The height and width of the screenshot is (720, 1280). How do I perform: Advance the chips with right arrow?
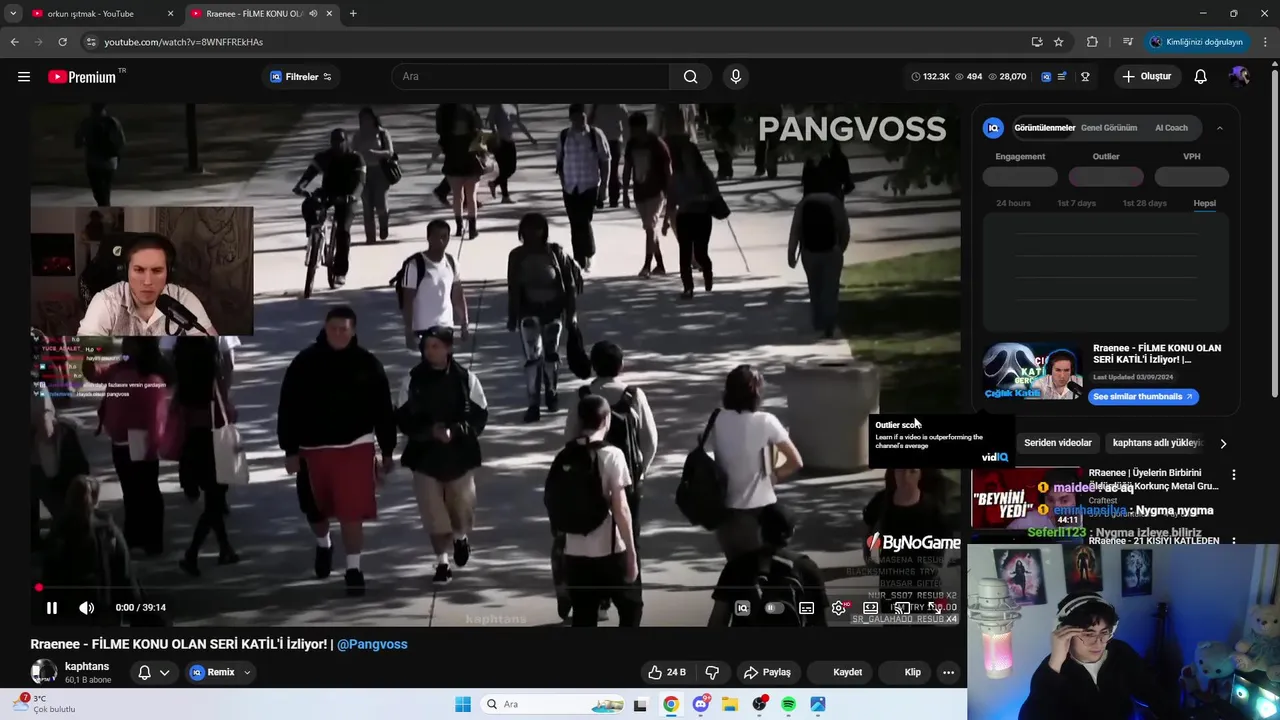(x=1222, y=443)
